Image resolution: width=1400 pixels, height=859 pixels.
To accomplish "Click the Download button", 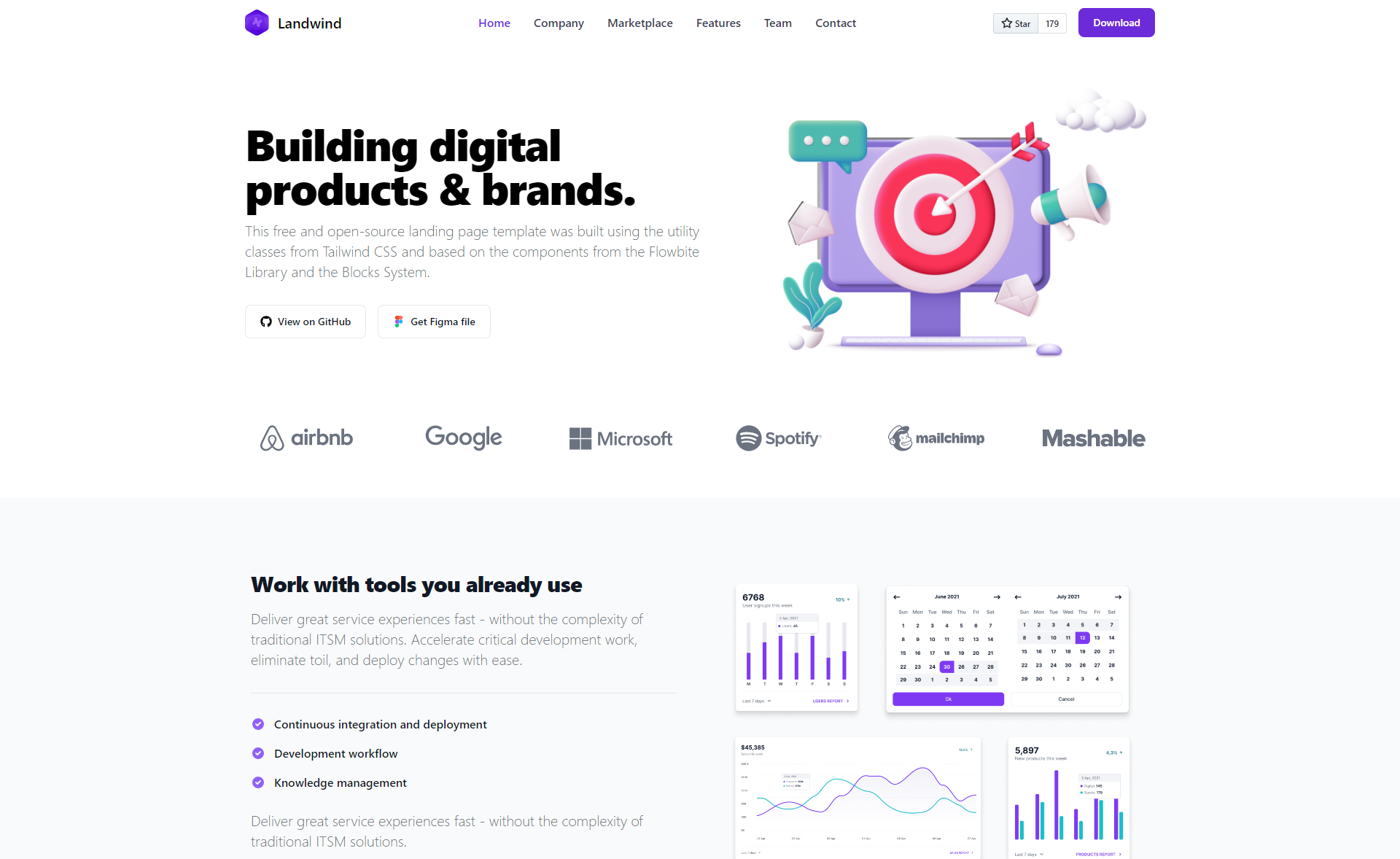I will 1115,22.
